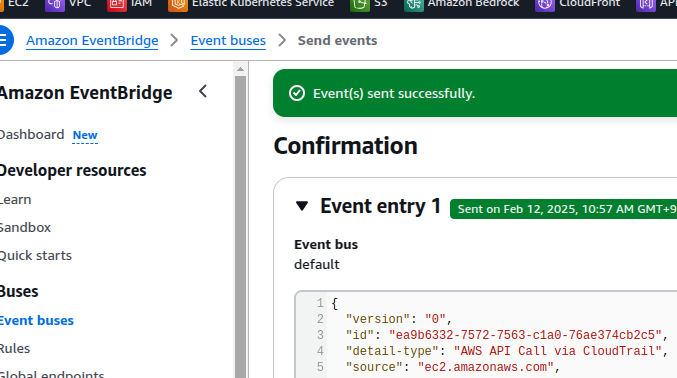
Task: Click the Confirmation heading
Action: click(x=345, y=146)
